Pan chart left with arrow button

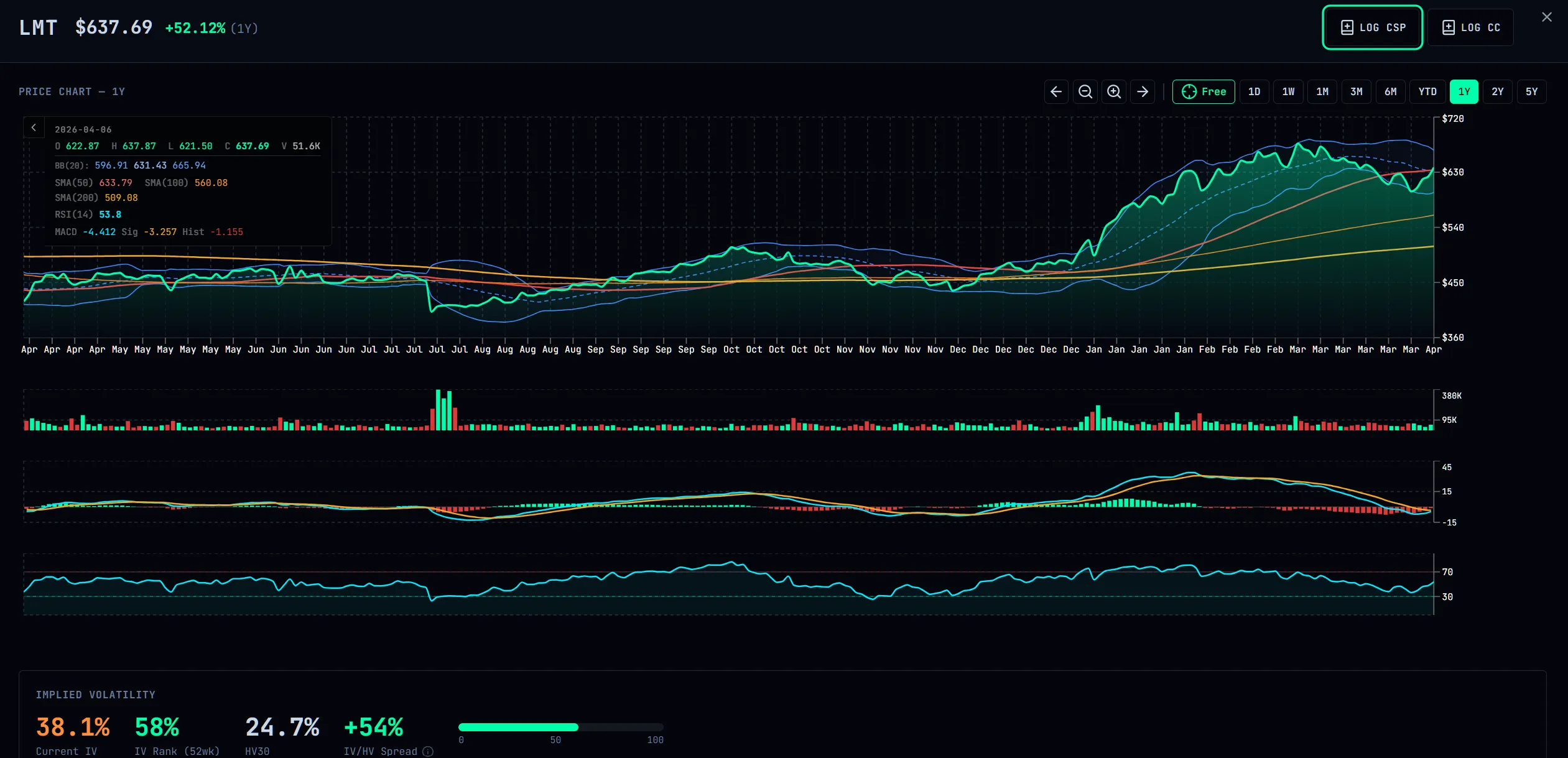click(1056, 92)
